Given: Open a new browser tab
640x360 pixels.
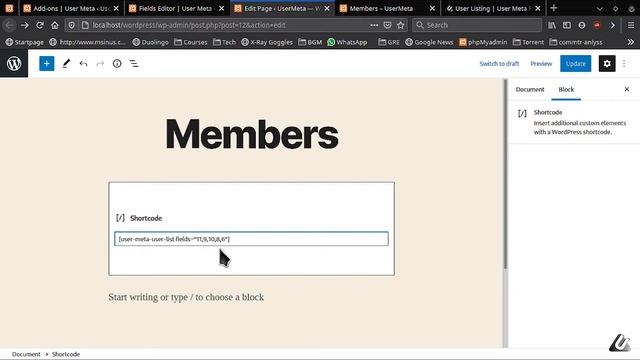Looking at the screenshot, I should point(553,8).
